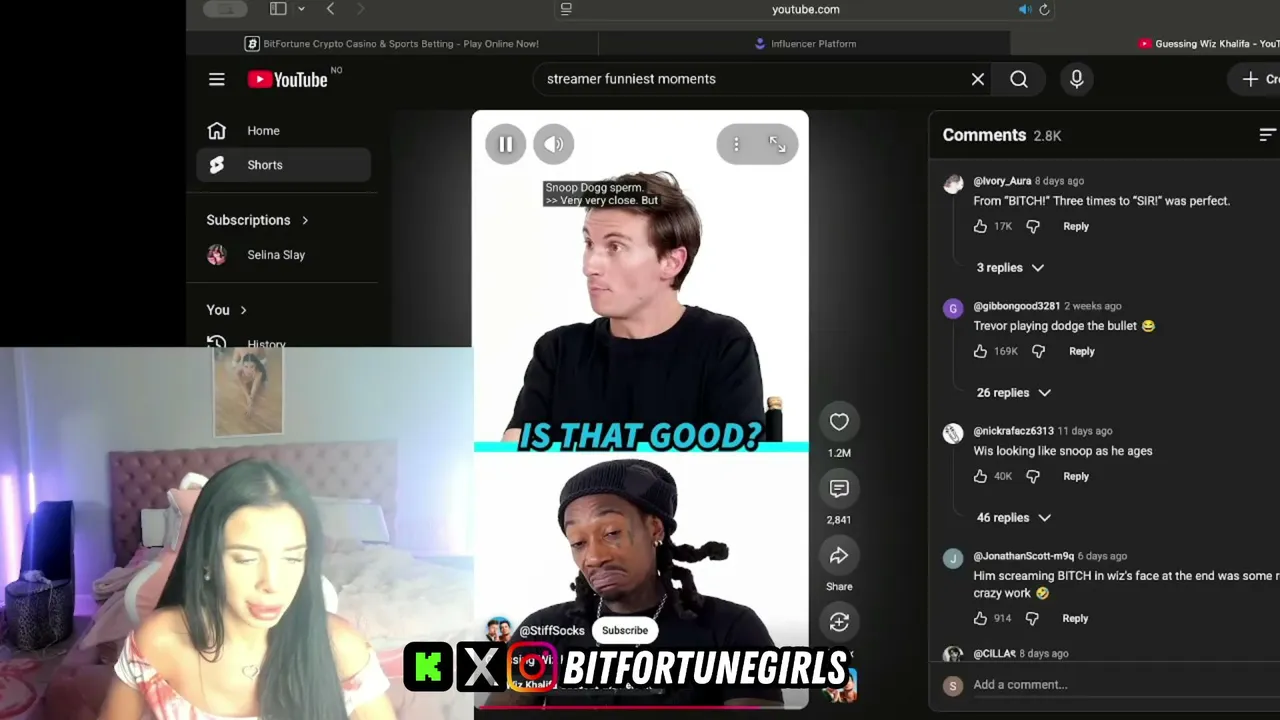
Task: Click the youtube.com address bar
Action: coord(805,9)
